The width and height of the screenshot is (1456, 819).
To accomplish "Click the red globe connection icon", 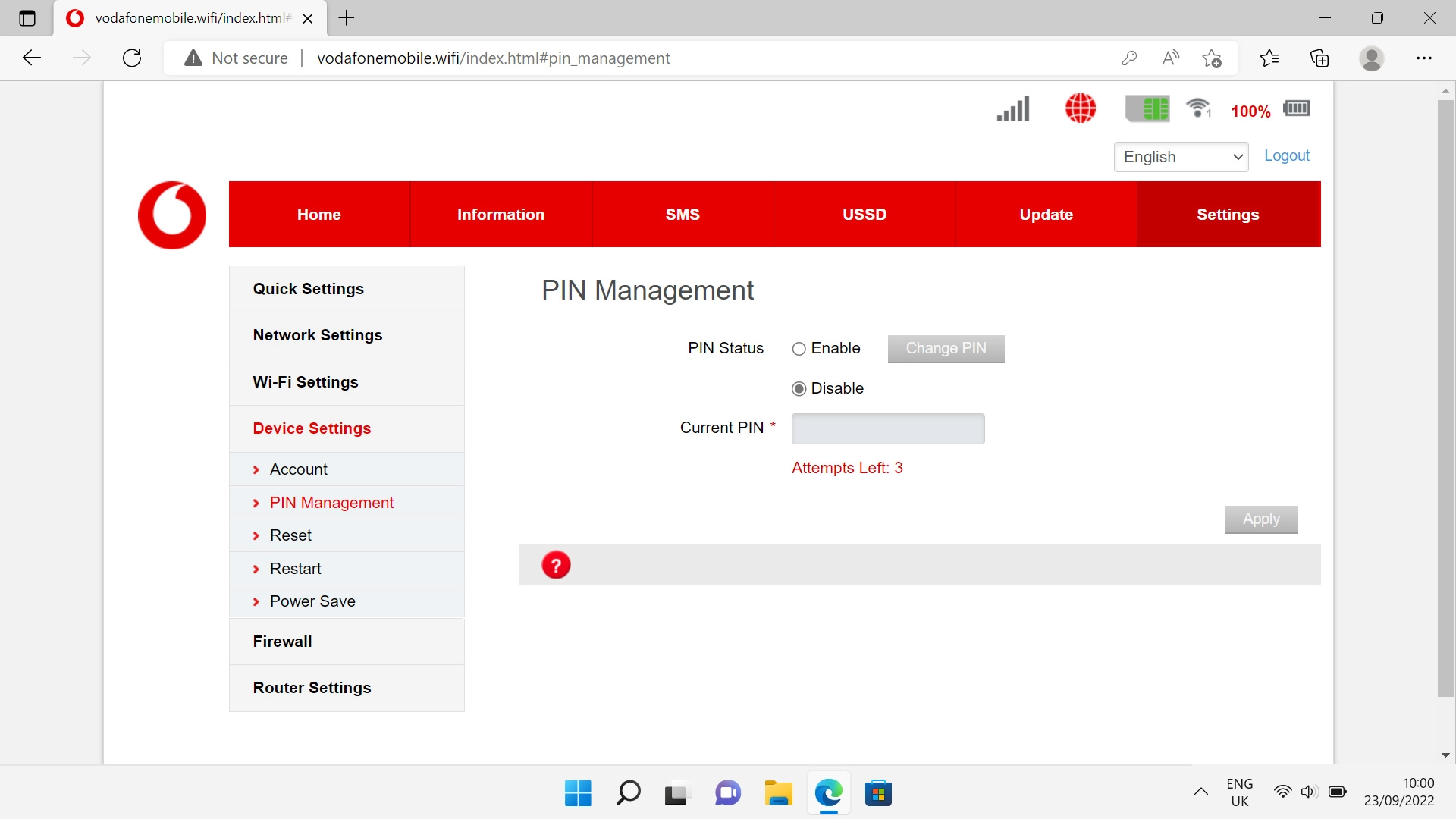I will tap(1080, 108).
